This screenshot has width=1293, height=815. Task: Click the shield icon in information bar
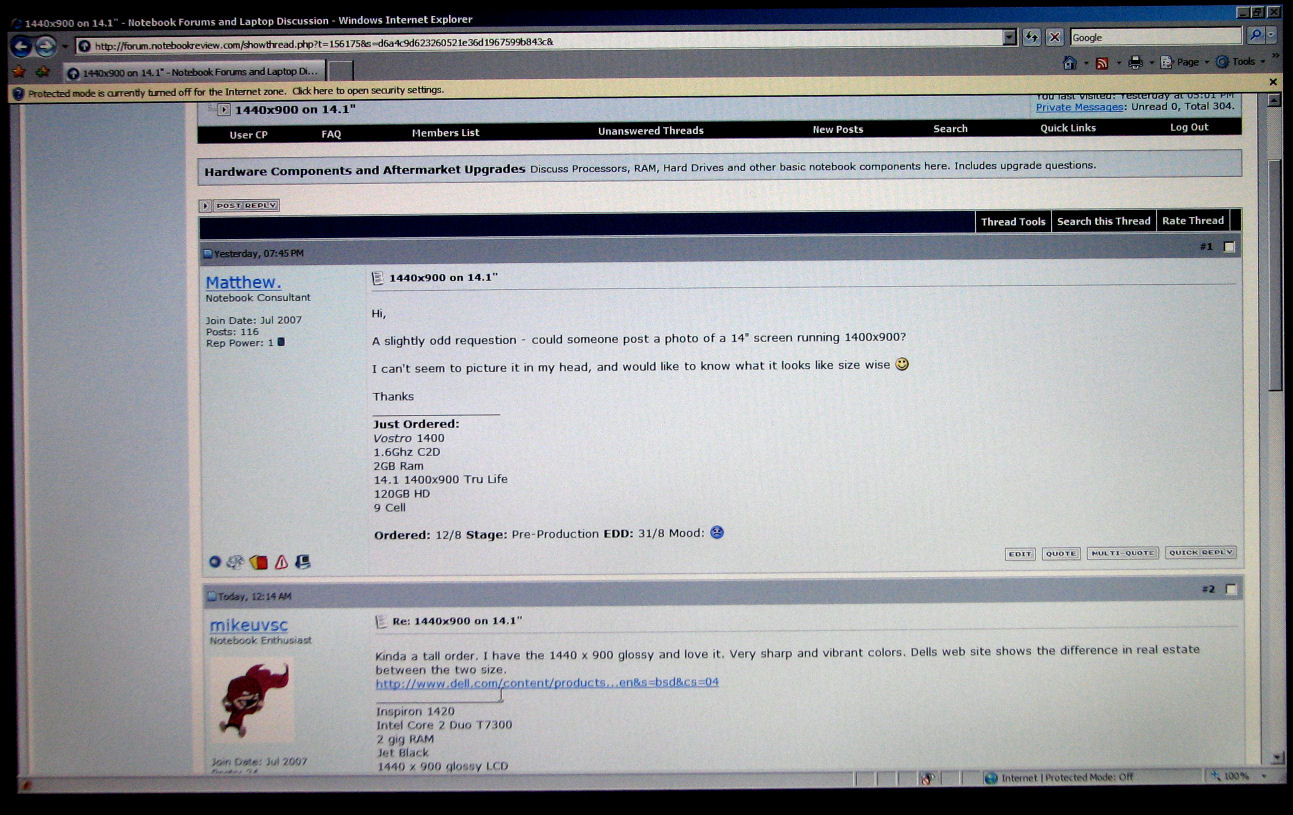click(18, 93)
